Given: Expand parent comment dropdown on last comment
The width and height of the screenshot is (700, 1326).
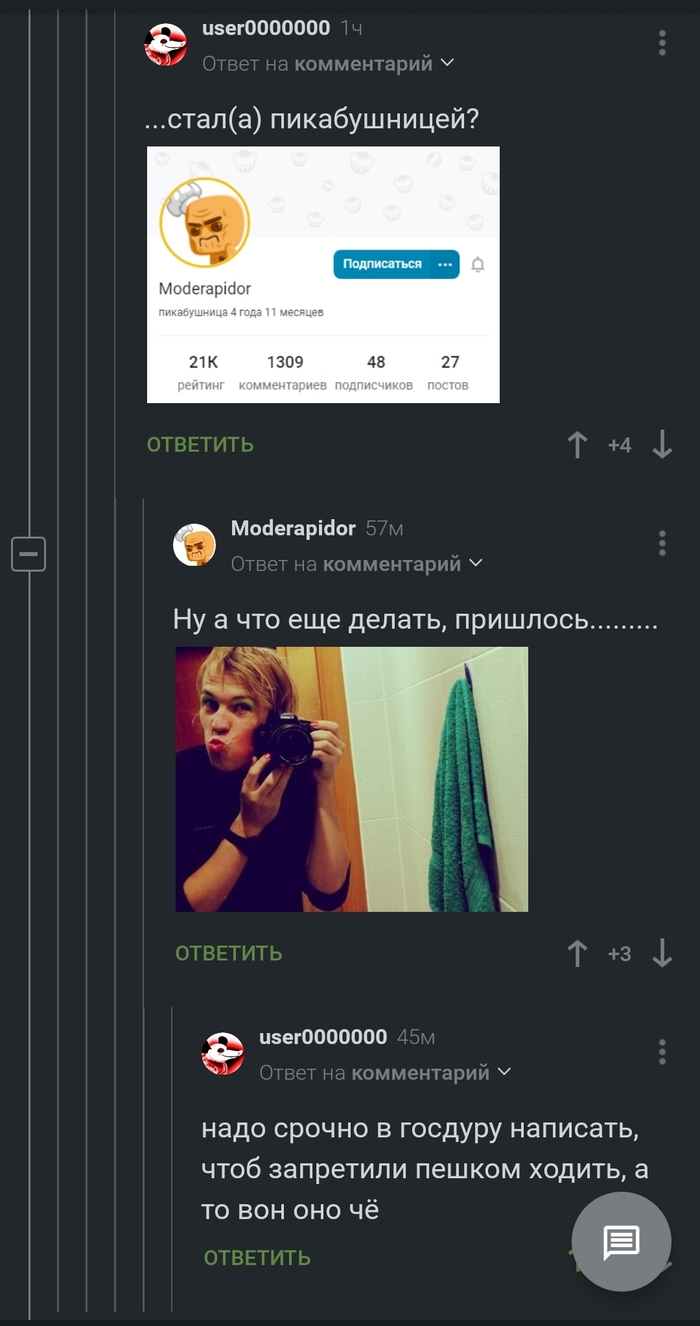Looking at the screenshot, I should (504, 1072).
